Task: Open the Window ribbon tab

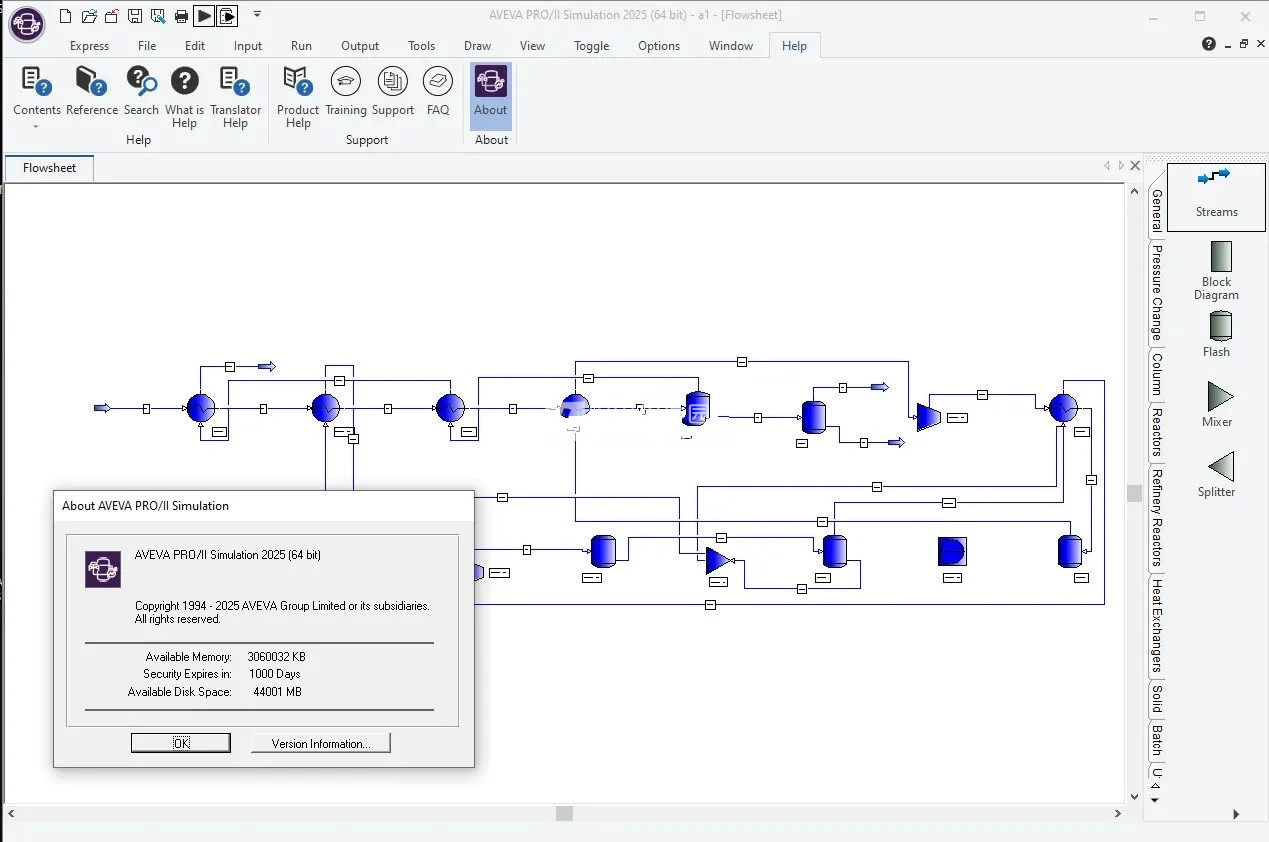Action: pos(731,46)
